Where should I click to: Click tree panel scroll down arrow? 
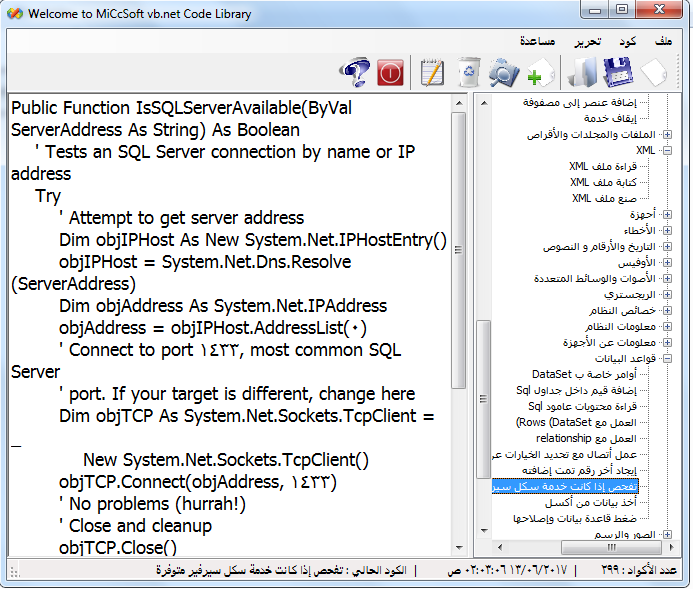484,530
